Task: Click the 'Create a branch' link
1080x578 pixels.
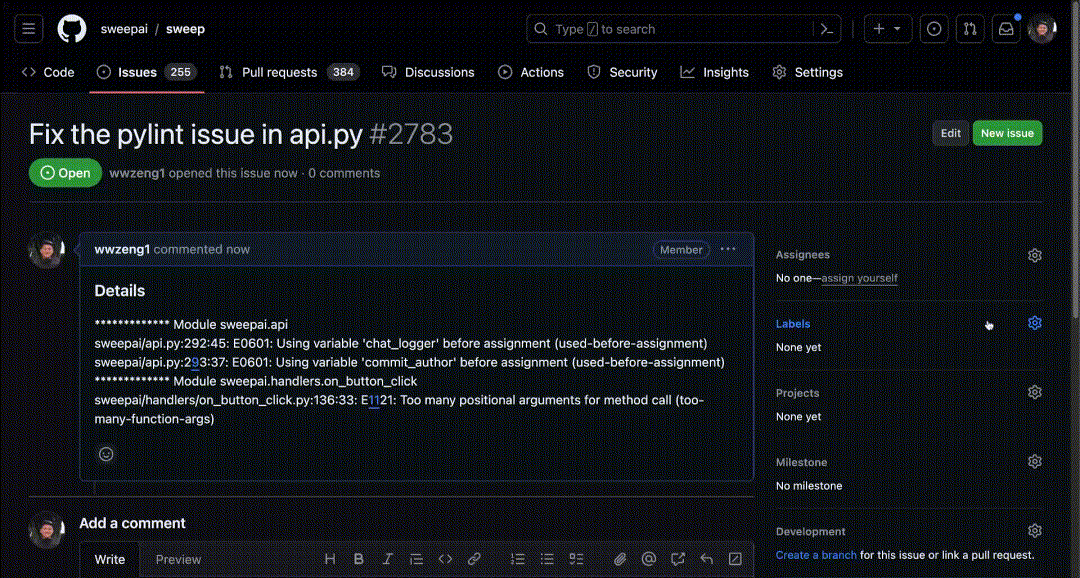Action: (816, 555)
